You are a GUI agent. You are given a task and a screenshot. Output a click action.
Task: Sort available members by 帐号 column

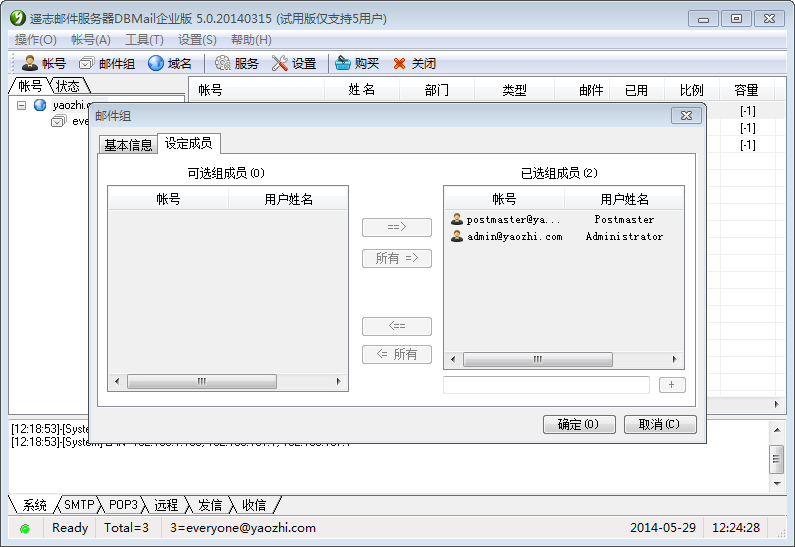pos(168,199)
